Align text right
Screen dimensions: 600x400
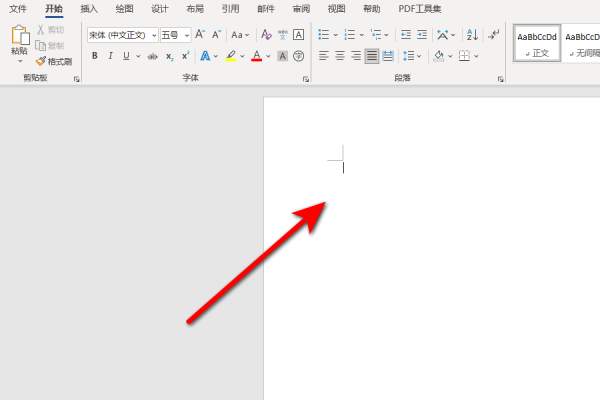(356, 56)
